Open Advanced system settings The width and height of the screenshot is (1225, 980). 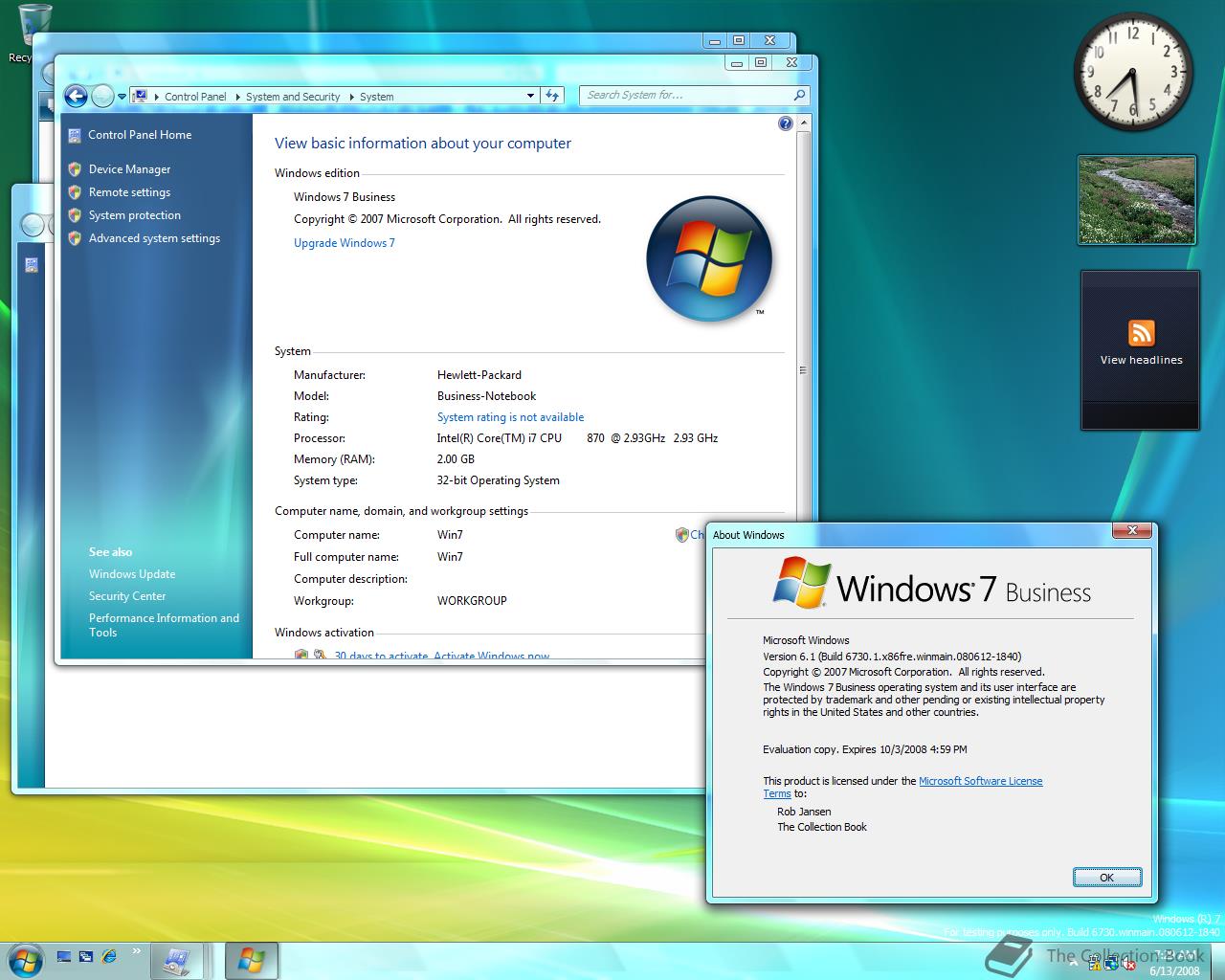(x=154, y=238)
